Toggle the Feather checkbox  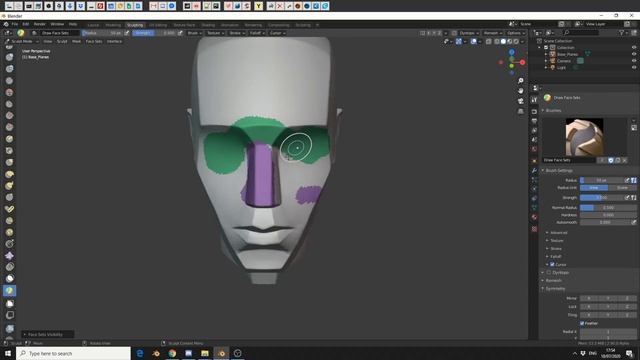tap(582, 323)
